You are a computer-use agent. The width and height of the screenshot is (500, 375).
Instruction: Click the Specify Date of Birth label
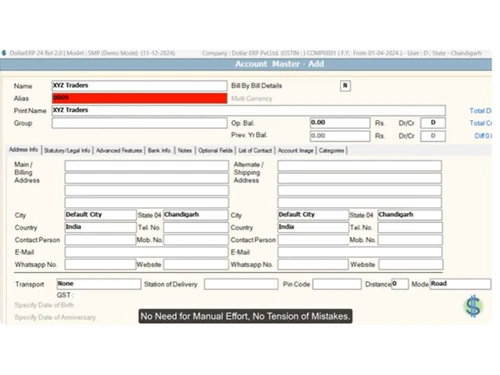tap(44, 305)
